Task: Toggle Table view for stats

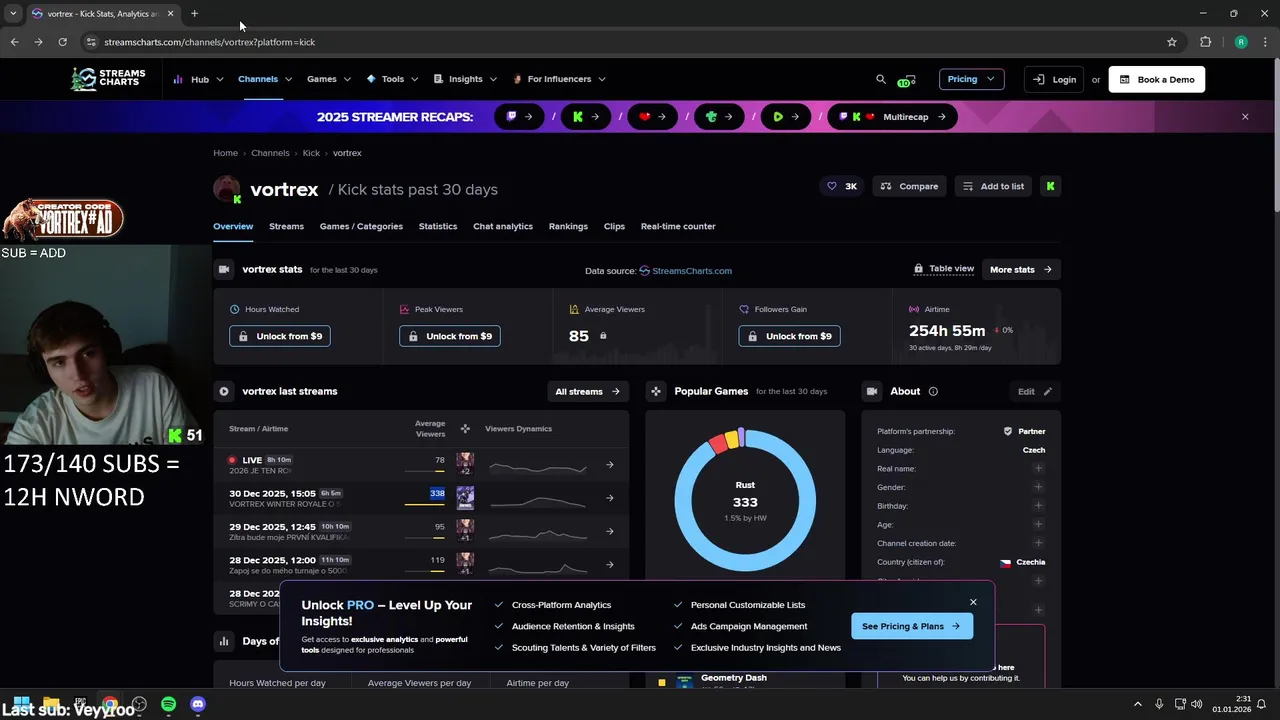Action: 944,269
